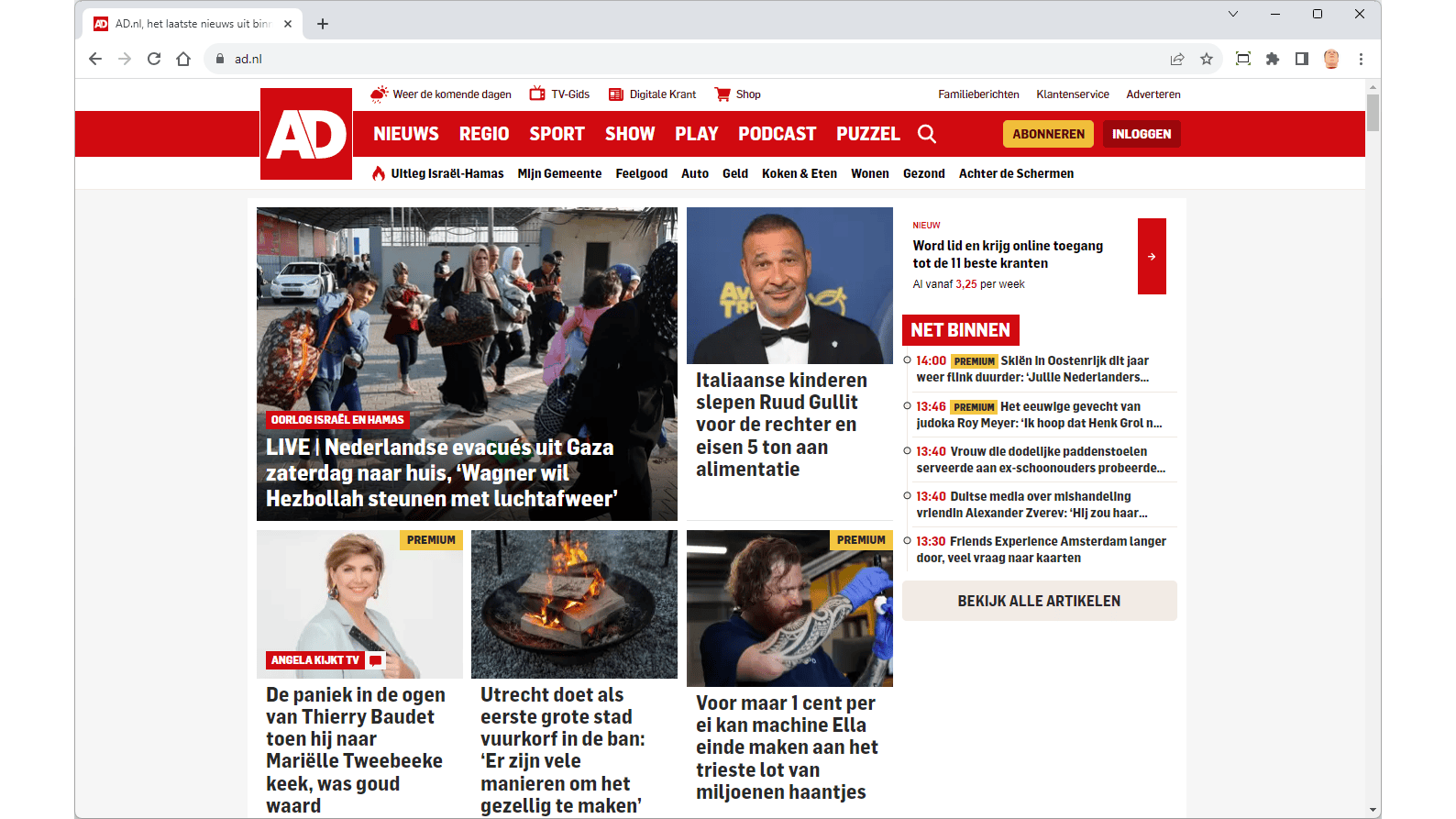This screenshot has width=1456, height=819.
Task: Open the Extensions puzzle menu
Action: [1273, 59]
